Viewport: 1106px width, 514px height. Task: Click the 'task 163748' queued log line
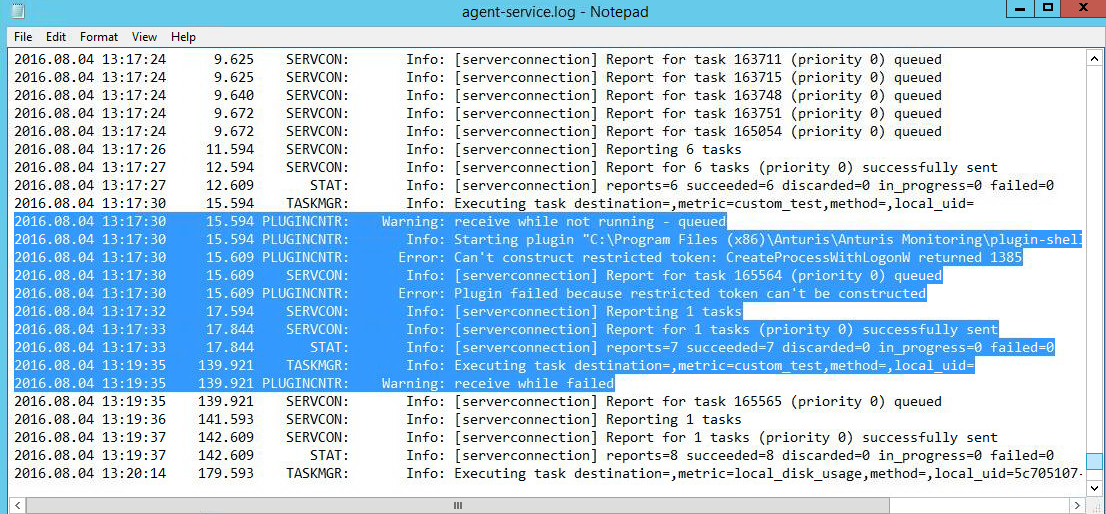point(478,95)
